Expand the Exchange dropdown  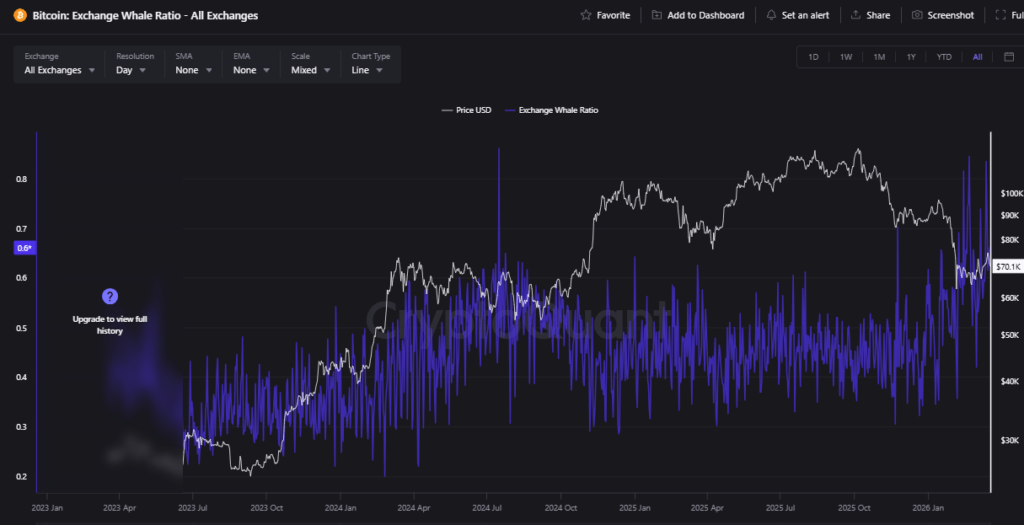59,70
